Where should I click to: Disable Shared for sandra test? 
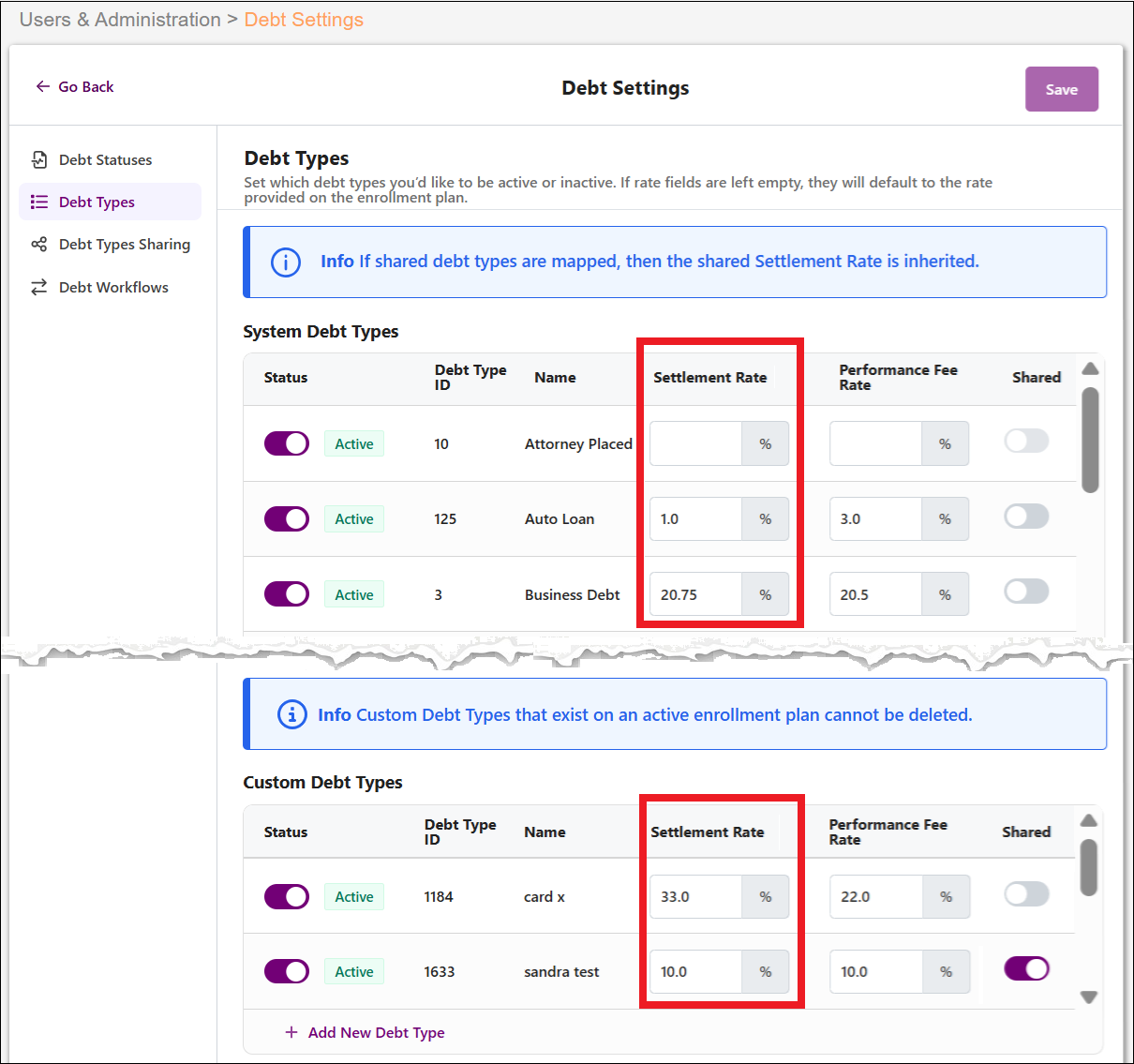tap(1026, 968)
